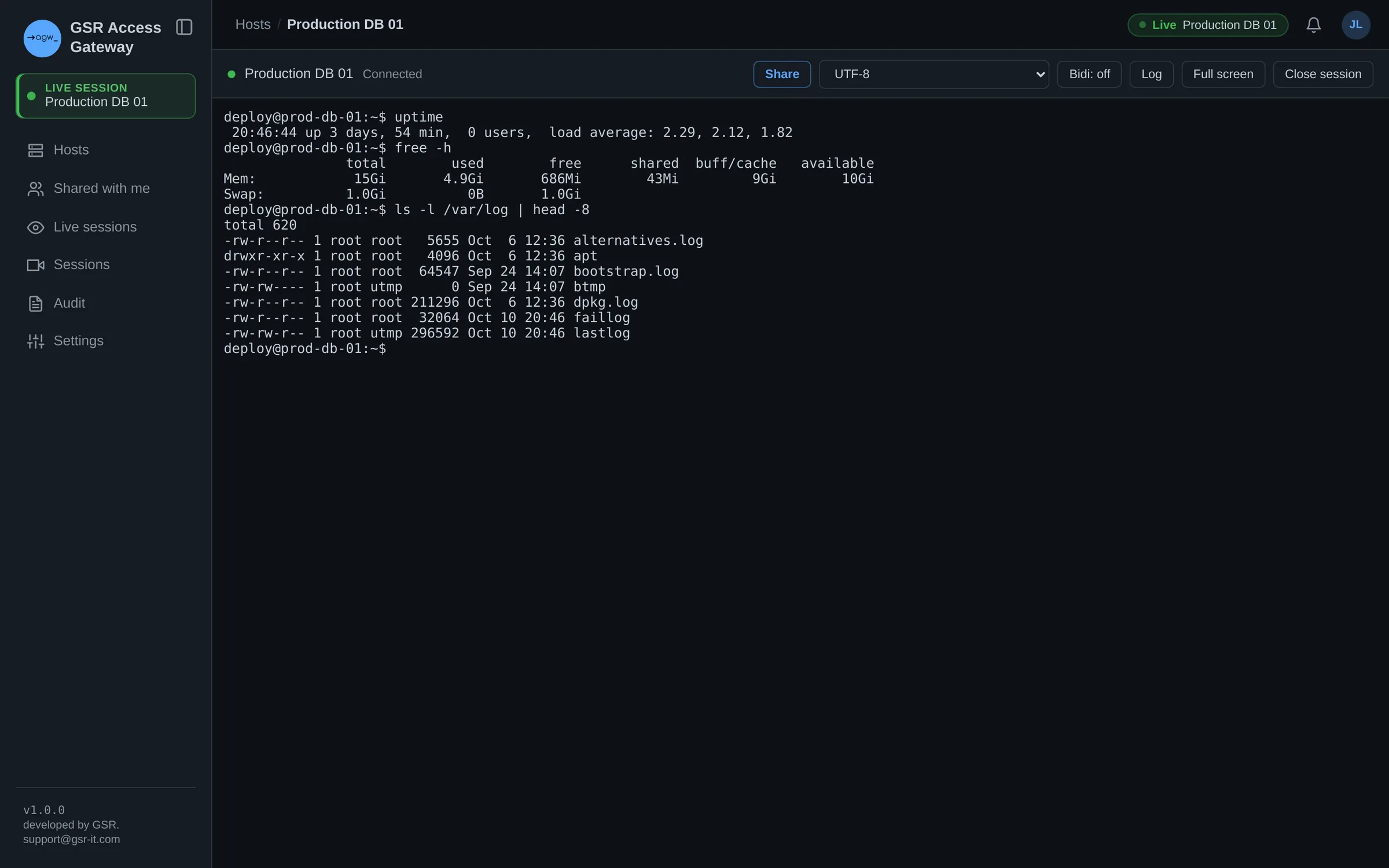
Task: Click the terminal prompt on the last line
Action: [x=305, y=349]
